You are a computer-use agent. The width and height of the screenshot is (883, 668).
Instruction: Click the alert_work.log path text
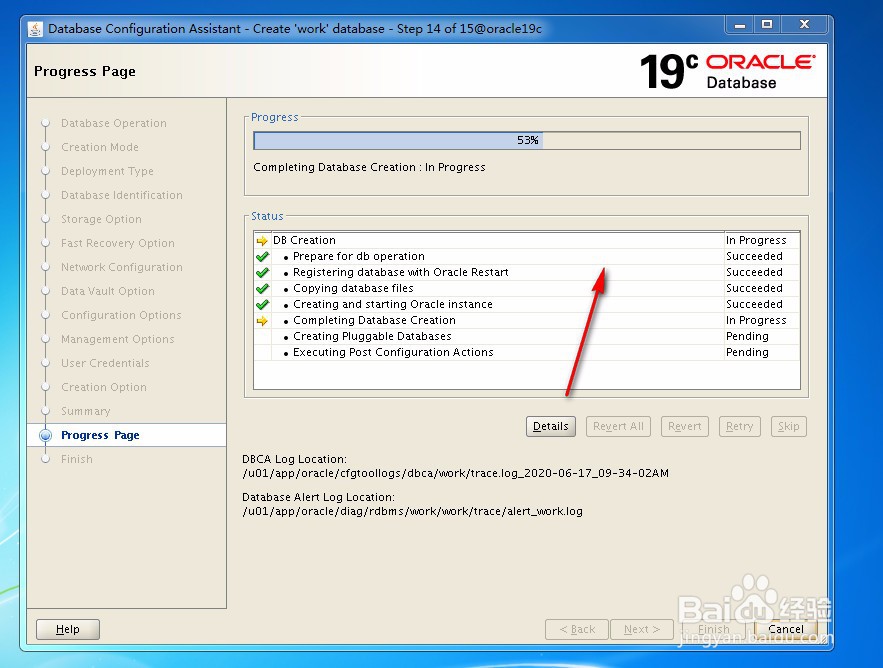412,511
